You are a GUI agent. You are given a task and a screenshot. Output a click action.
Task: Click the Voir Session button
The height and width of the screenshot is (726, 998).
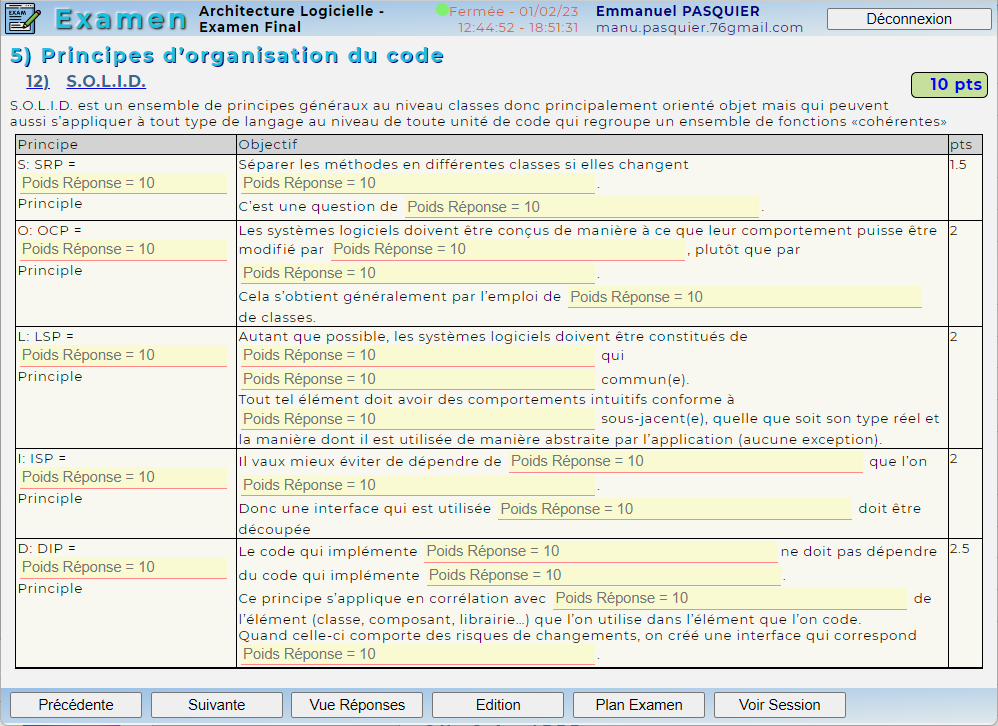[779, 705]
